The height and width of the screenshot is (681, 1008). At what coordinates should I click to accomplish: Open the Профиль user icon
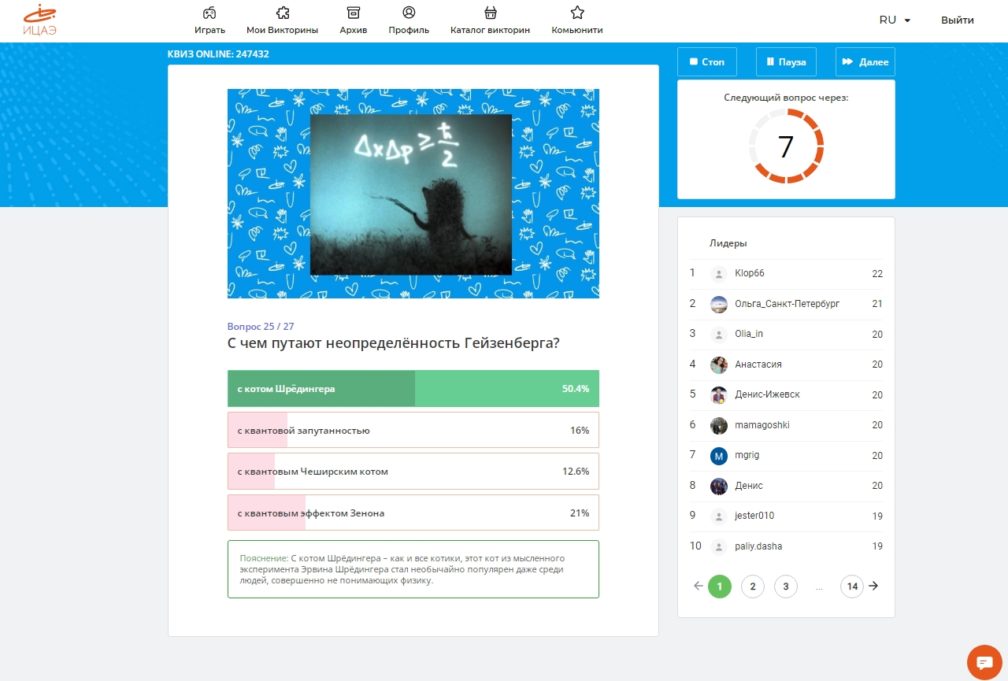[409, 13]
